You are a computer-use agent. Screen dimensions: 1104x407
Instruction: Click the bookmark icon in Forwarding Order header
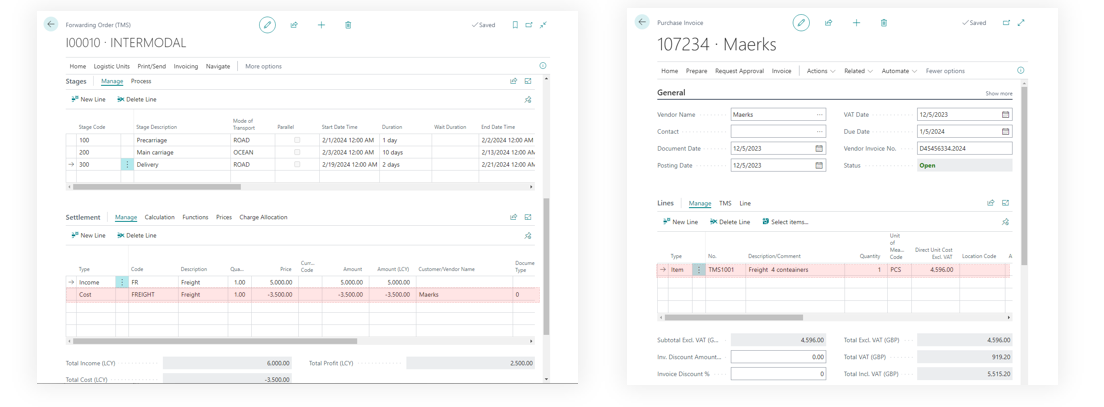pos(515,25)
